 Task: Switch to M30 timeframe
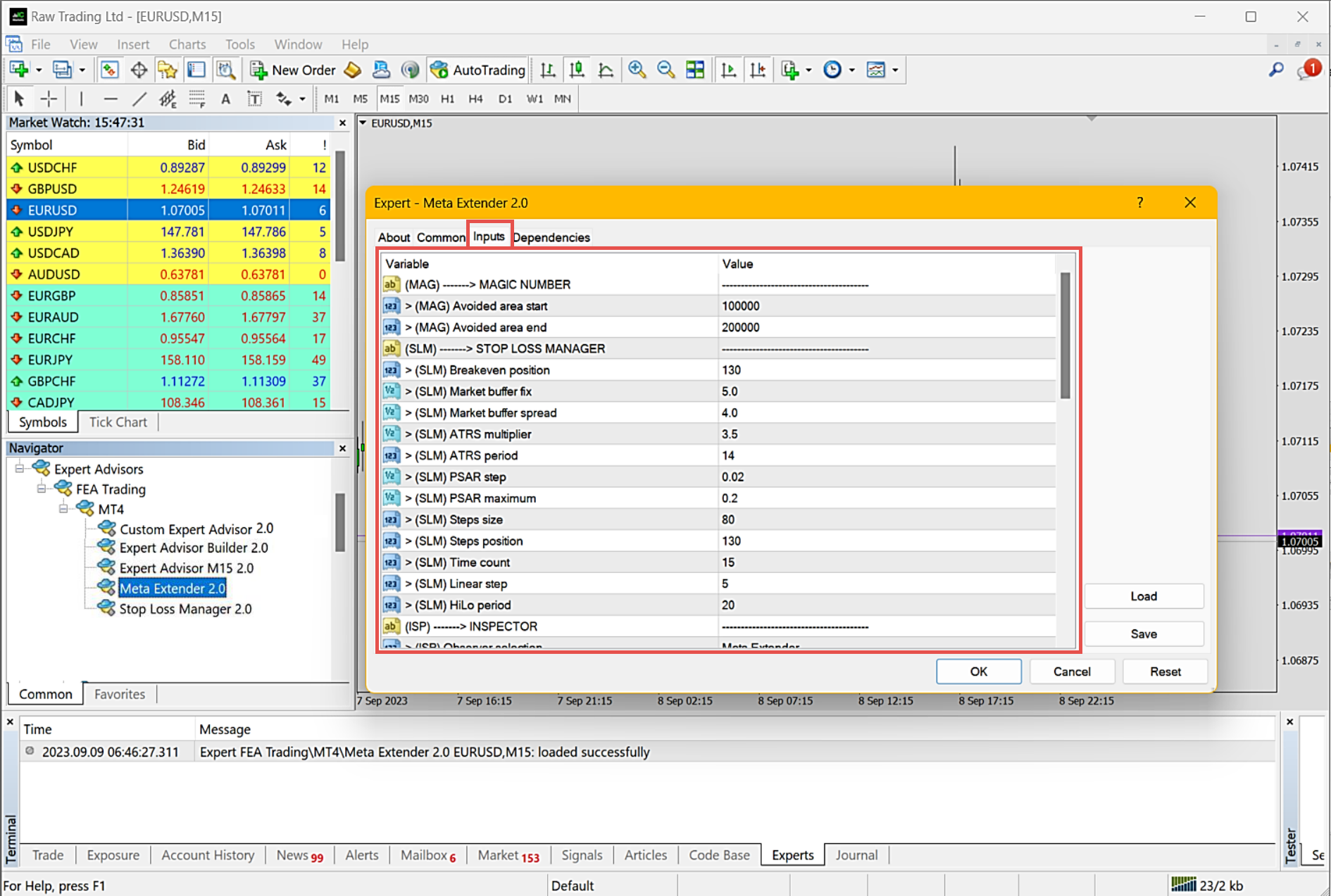coord(418,99)
